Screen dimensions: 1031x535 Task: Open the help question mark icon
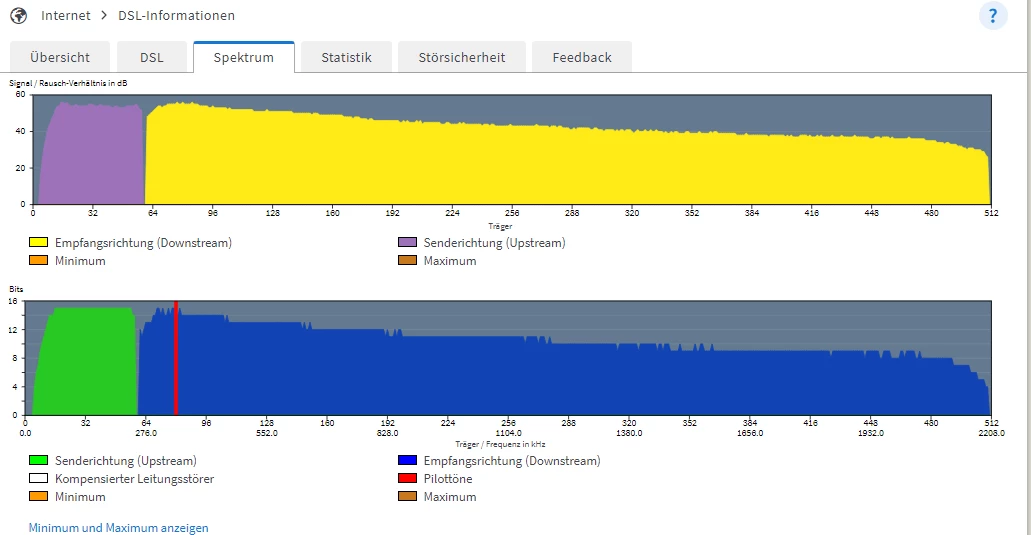coord(993,16)
